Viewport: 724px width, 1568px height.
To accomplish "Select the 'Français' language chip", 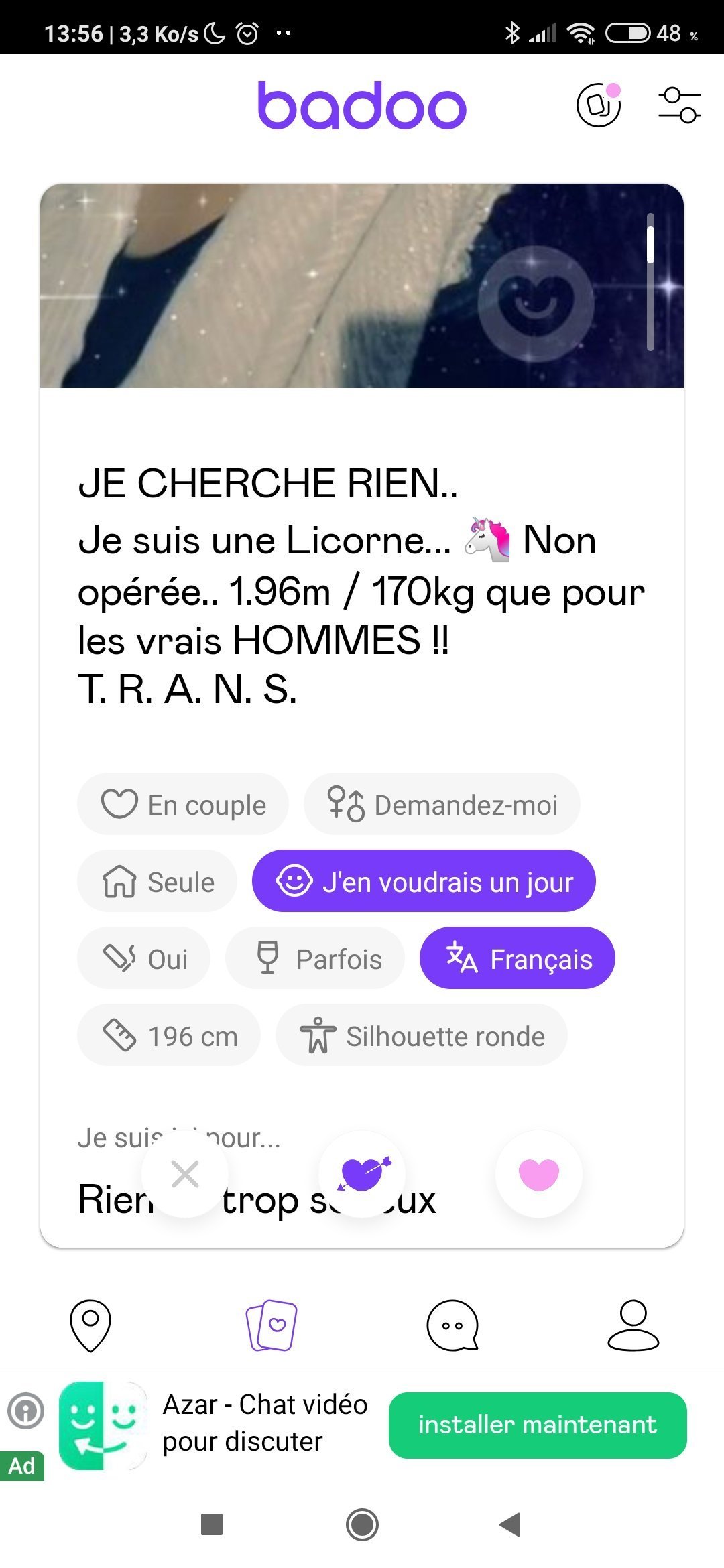I will click(x=517, y=958).
